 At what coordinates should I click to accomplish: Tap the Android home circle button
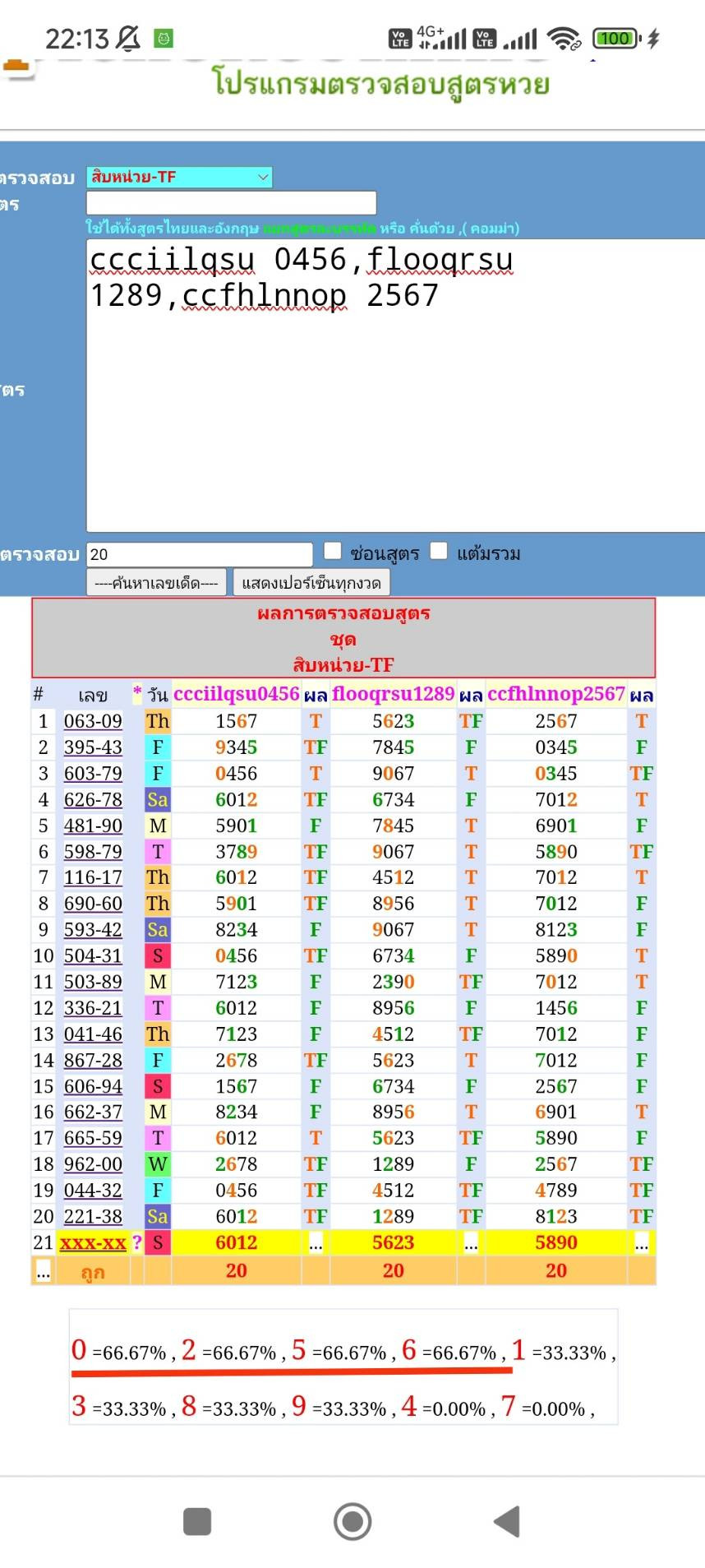coord(352,1522)
